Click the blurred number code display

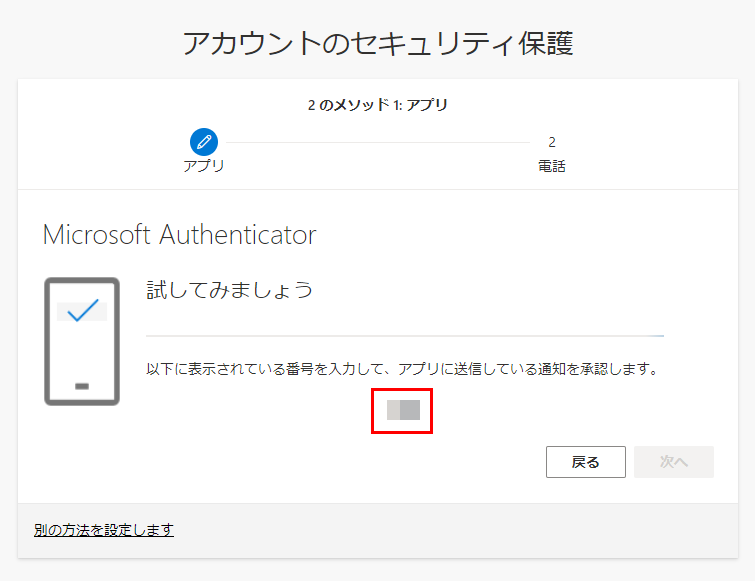pos(404,410)
